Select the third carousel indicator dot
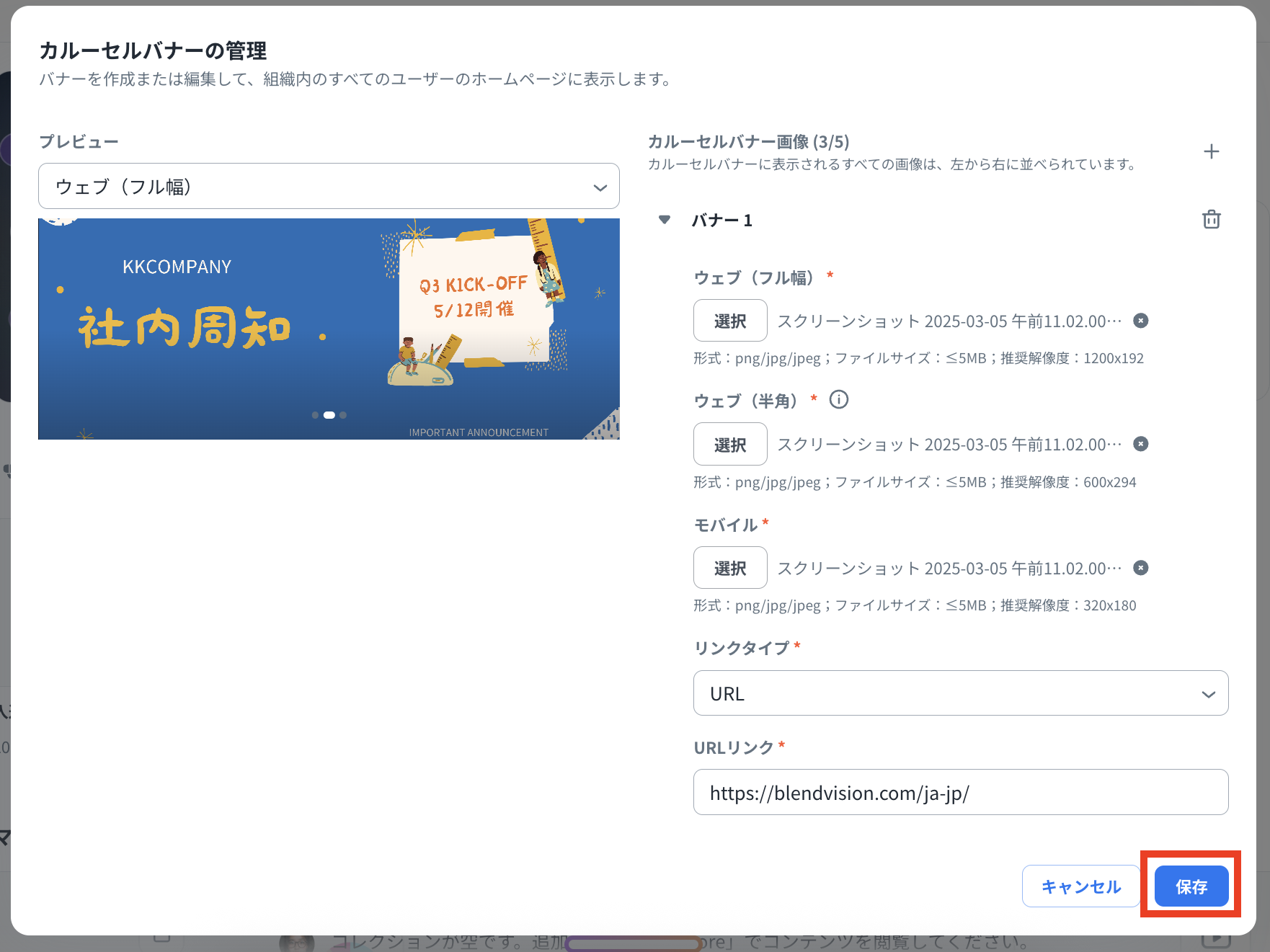This screenshot has height=952, width=1270. tap(343, 415)
